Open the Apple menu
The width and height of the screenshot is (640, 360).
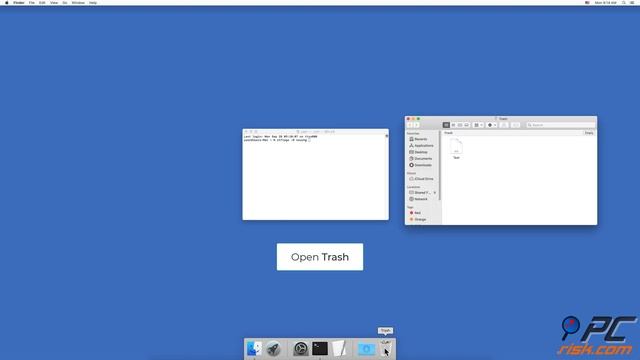(7, 2)
